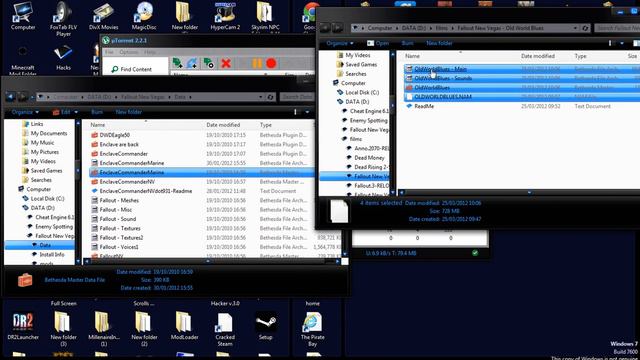Open Hacks desktop icon

click(63, 58)
